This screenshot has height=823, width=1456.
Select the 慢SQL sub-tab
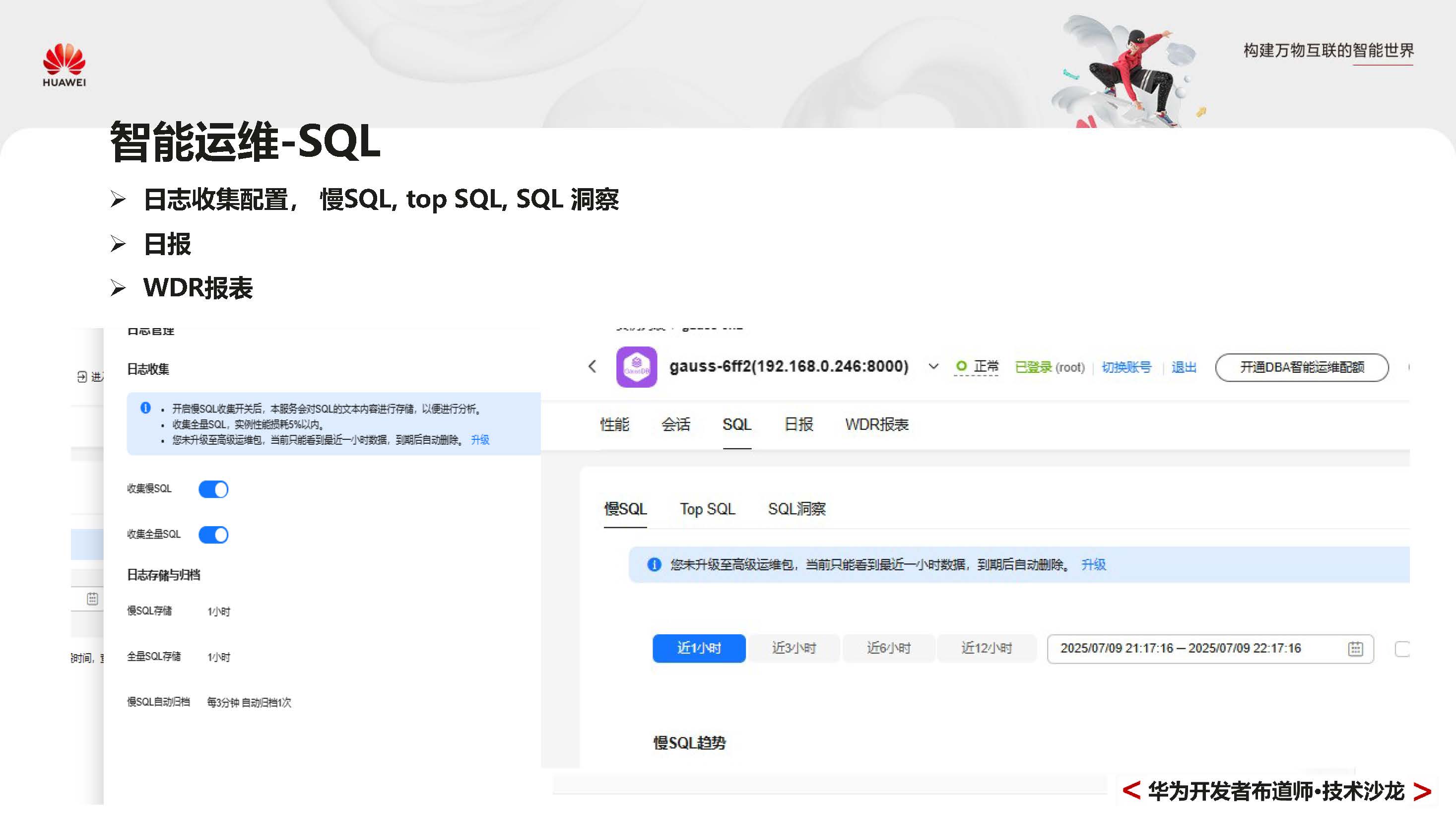[625, 509]
